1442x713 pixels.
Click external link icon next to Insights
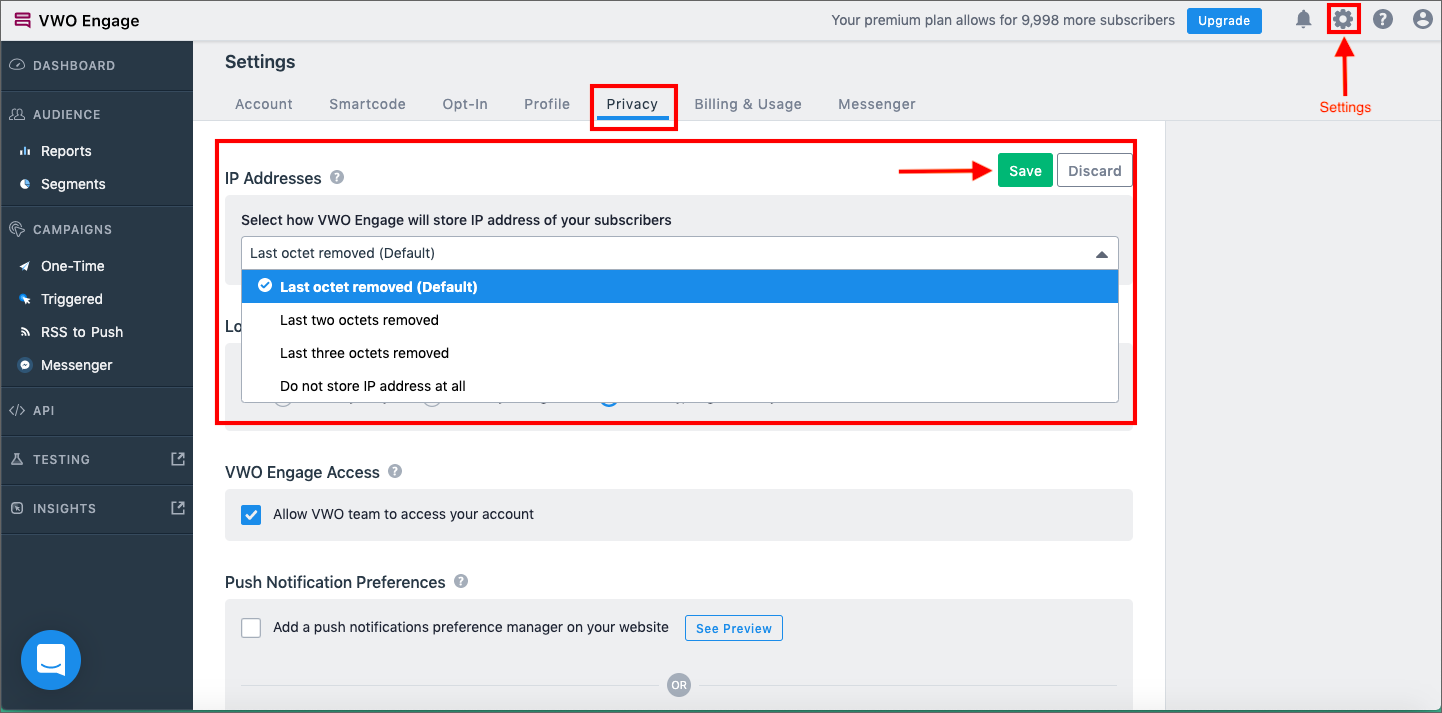coord(178,507)
